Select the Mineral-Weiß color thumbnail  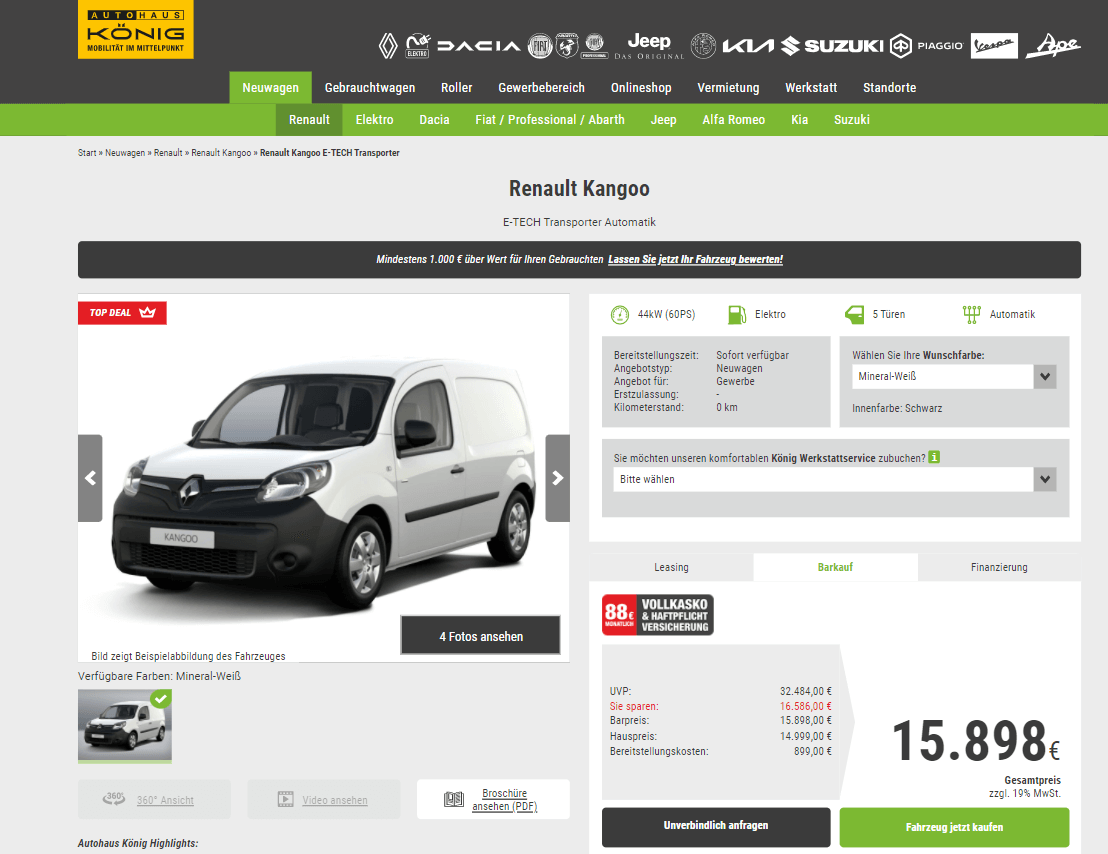(124, 725)
